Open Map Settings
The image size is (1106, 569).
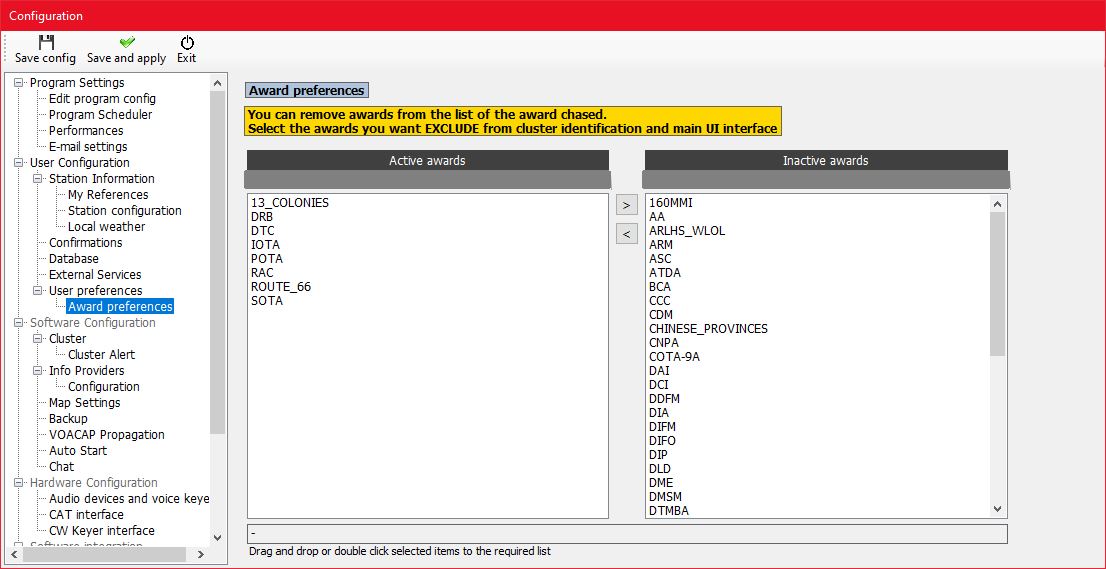(85, 403)
